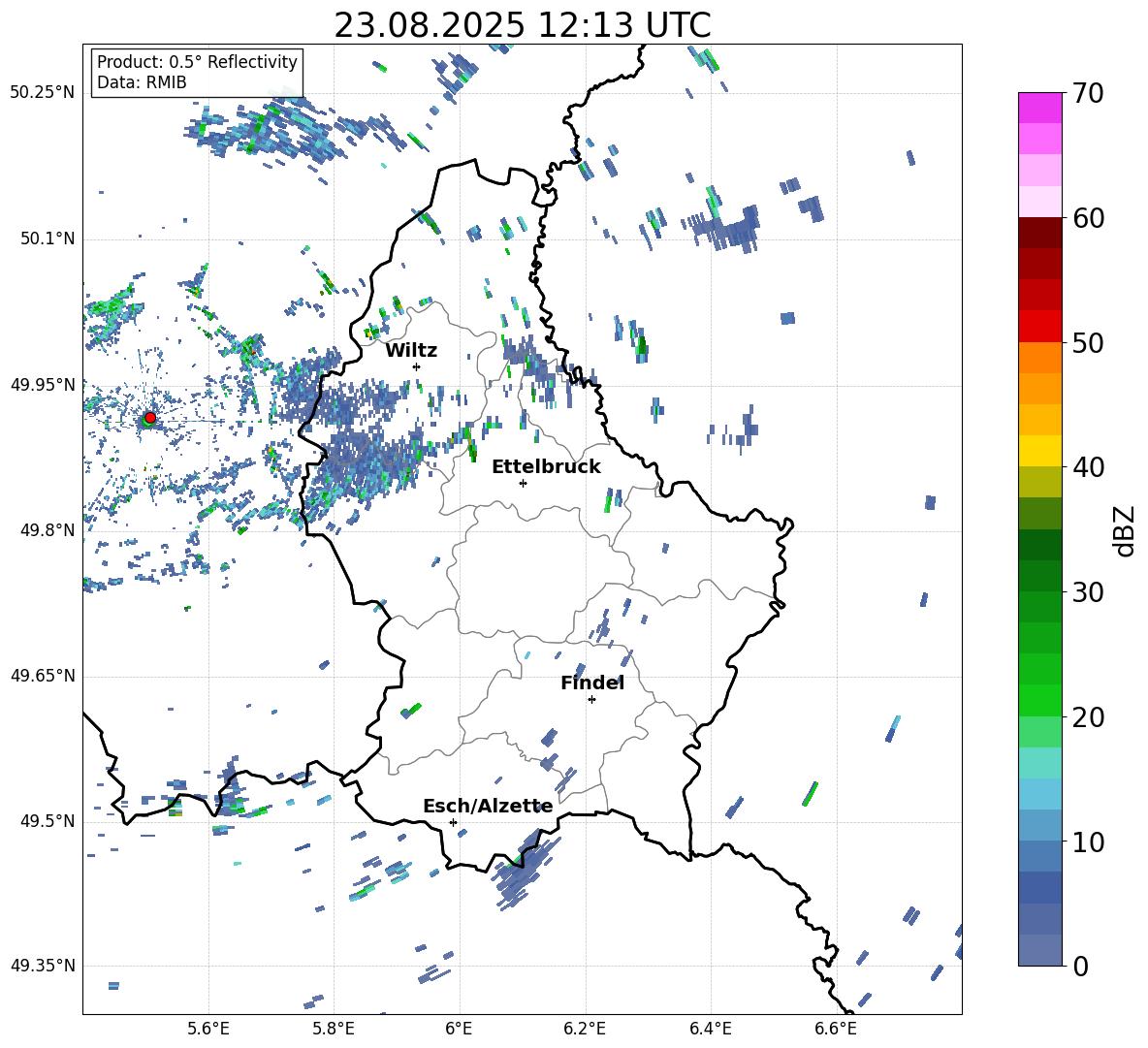Click the yellow colorbar segment above 40
Screen dimensions: 1148x1048
pyautogui.click(x=1040, y=451)
